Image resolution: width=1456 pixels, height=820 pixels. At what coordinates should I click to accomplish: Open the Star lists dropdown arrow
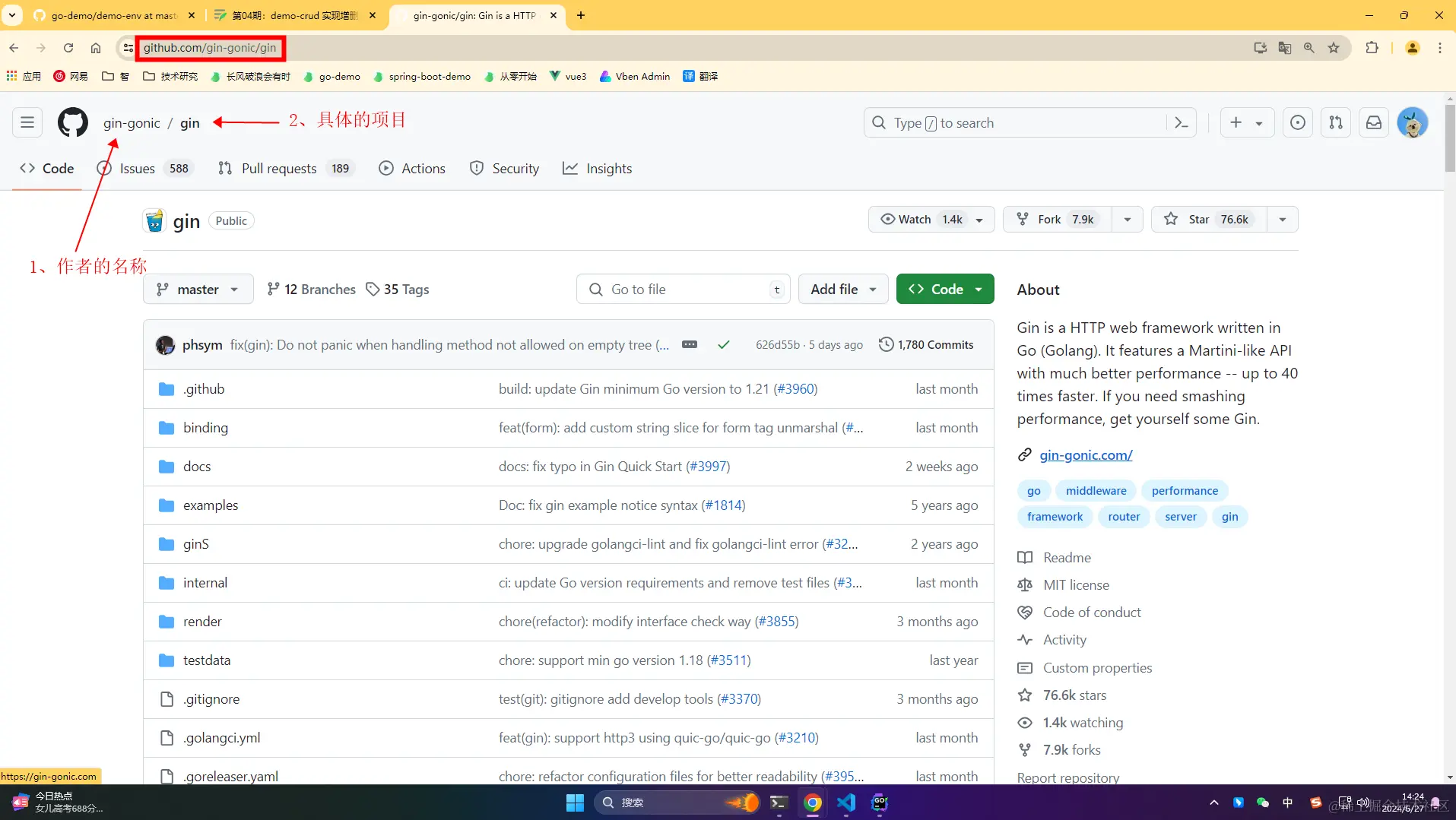[1283, 220]
